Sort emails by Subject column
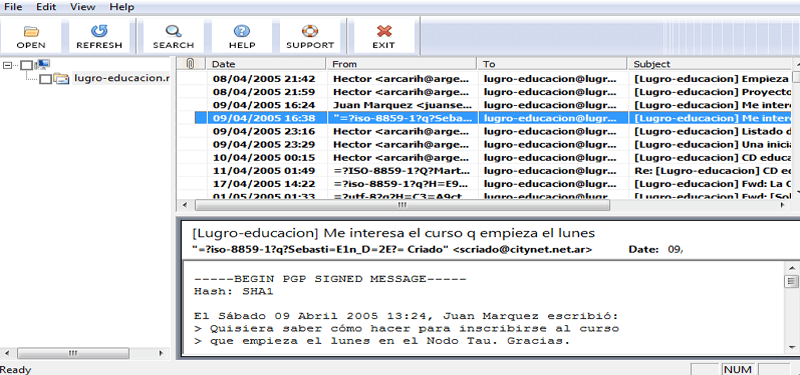The width and height of the screenshot is (800, 375). (x=710, y=64)
